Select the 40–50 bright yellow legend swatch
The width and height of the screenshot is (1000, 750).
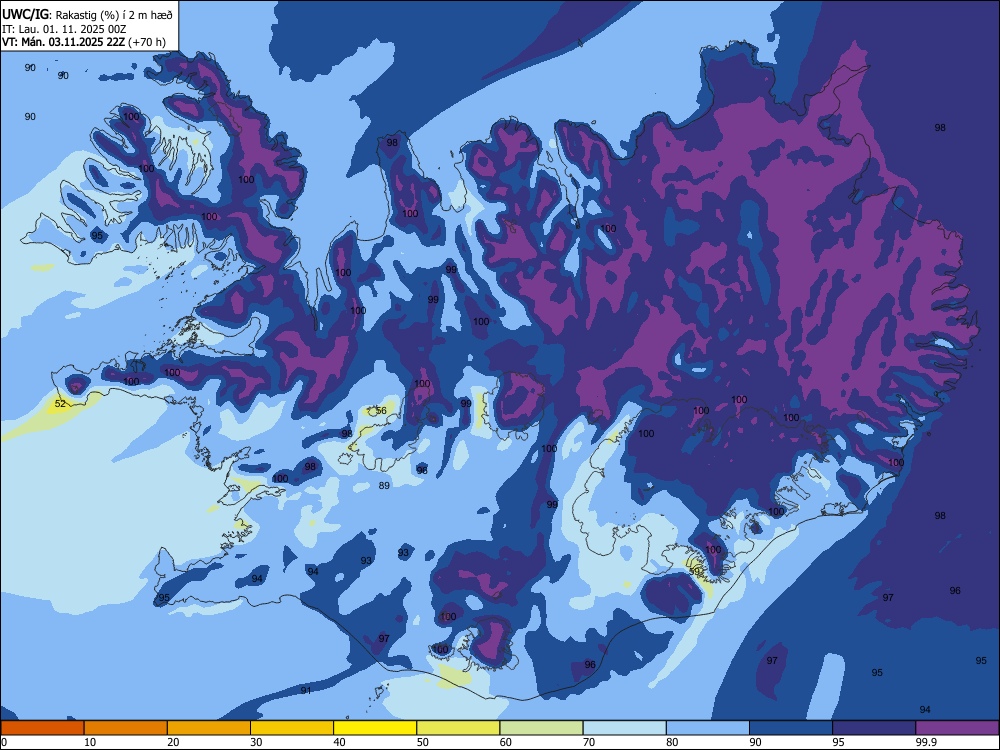[x=375, y=728]
